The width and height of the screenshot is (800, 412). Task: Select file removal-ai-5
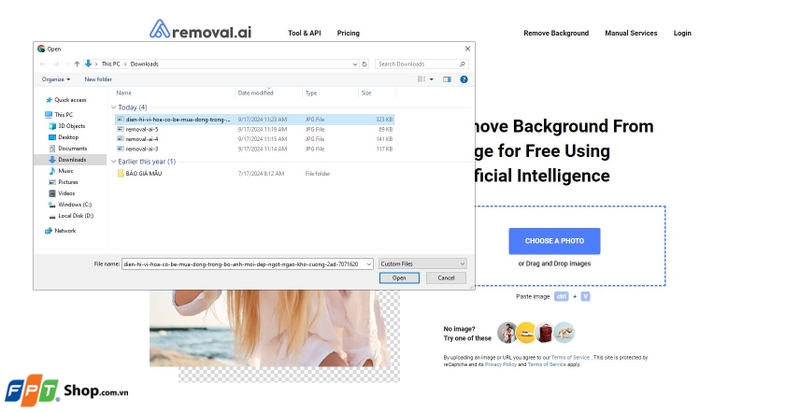click(255, 130)
